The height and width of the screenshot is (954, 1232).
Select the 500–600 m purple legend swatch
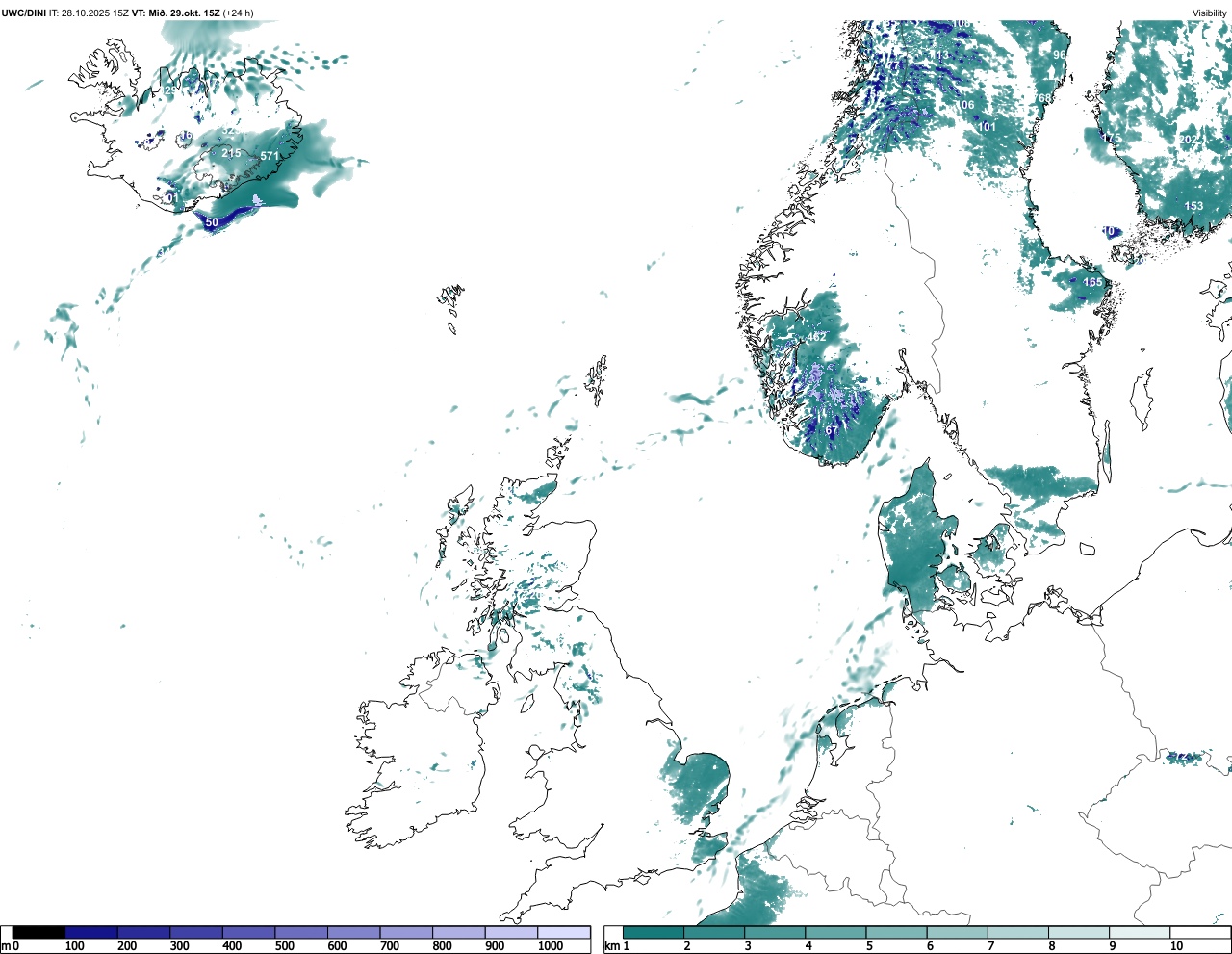coord(301,932)
